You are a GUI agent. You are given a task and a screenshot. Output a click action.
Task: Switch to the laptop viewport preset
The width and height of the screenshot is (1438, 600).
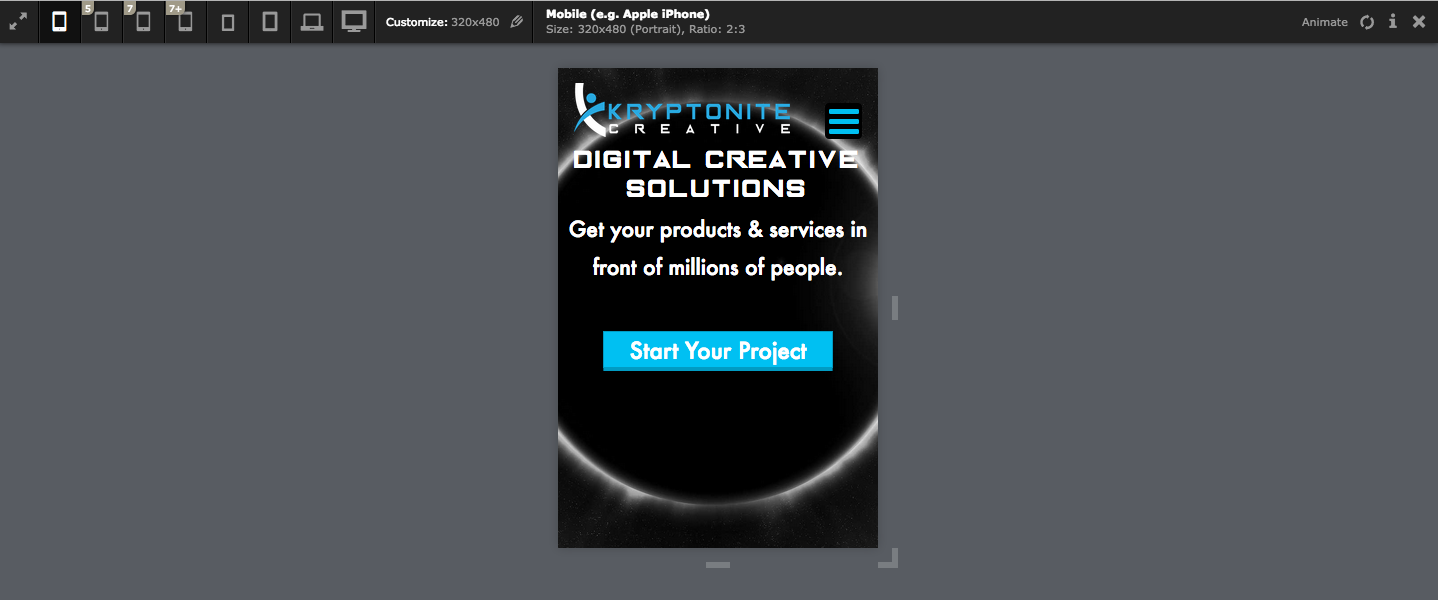pyautogui.click(x=312, y=22)
